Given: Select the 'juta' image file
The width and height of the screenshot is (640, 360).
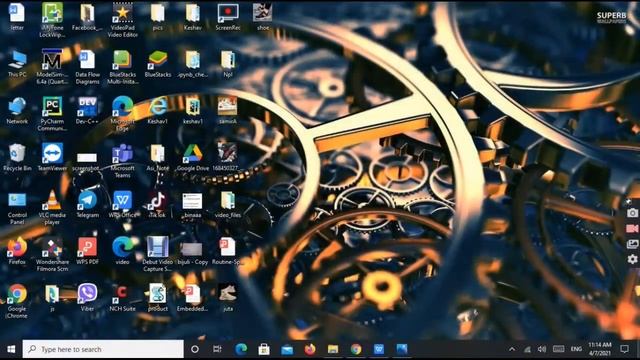Looking at the screenshot, I should click(228, 298).
